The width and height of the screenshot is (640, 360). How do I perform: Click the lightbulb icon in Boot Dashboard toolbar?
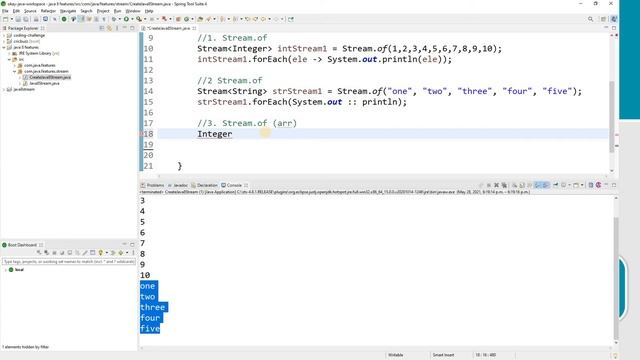point(100,253)
